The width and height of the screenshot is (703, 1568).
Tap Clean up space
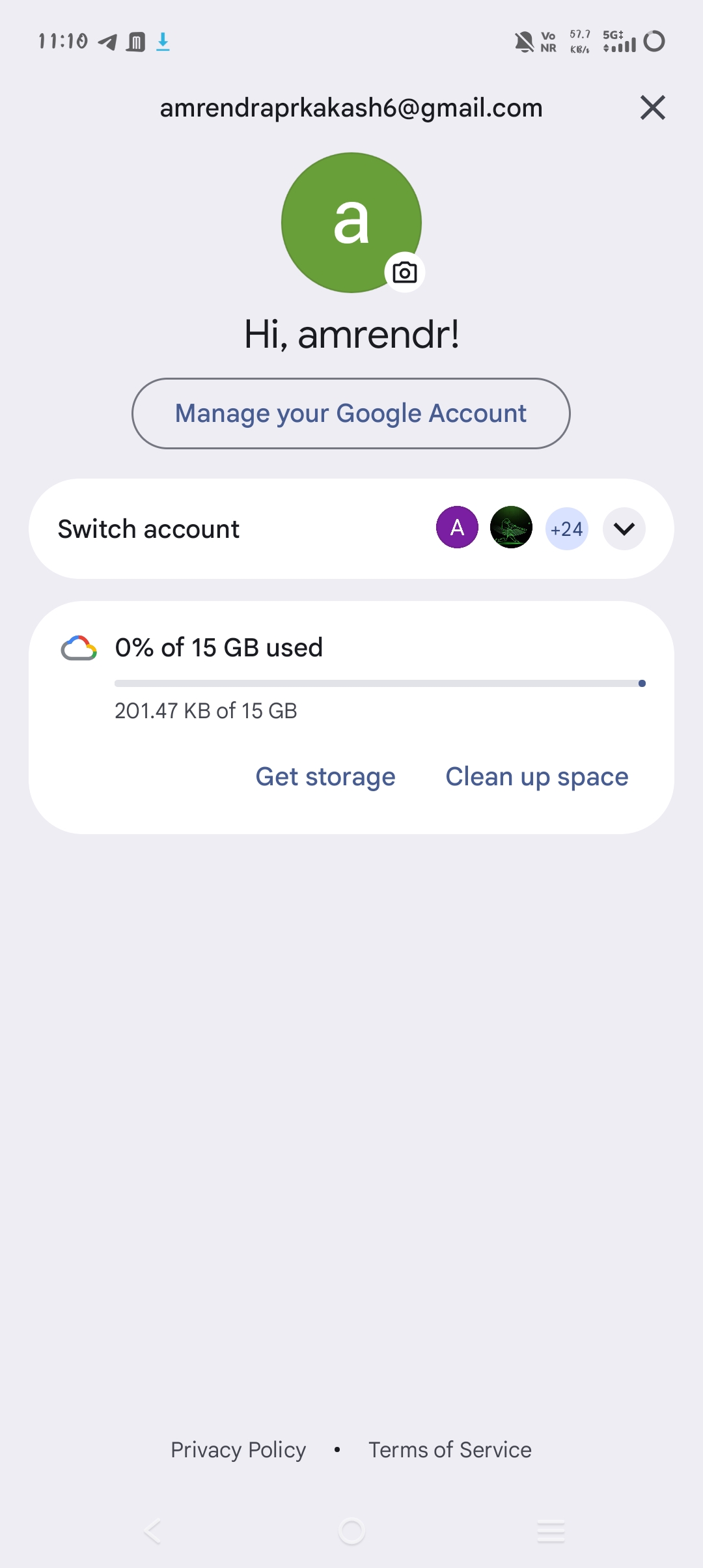(x=537, y=777)
